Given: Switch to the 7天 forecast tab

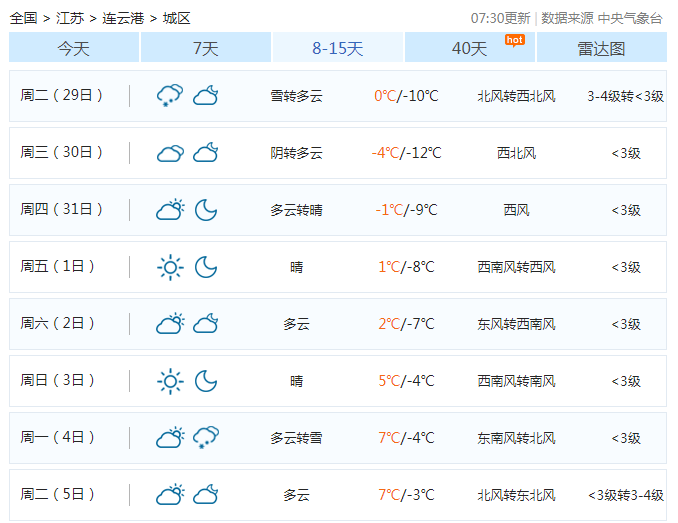Looking at the screenshot, I should pyautogui.click(x=206, y=48).
